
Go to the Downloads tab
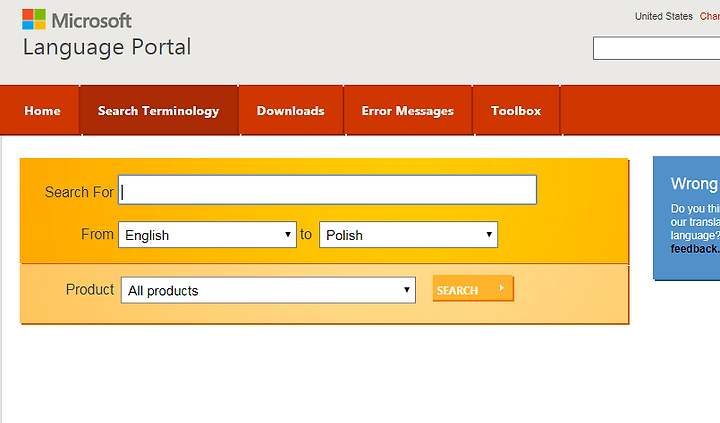tap(291, 111)
